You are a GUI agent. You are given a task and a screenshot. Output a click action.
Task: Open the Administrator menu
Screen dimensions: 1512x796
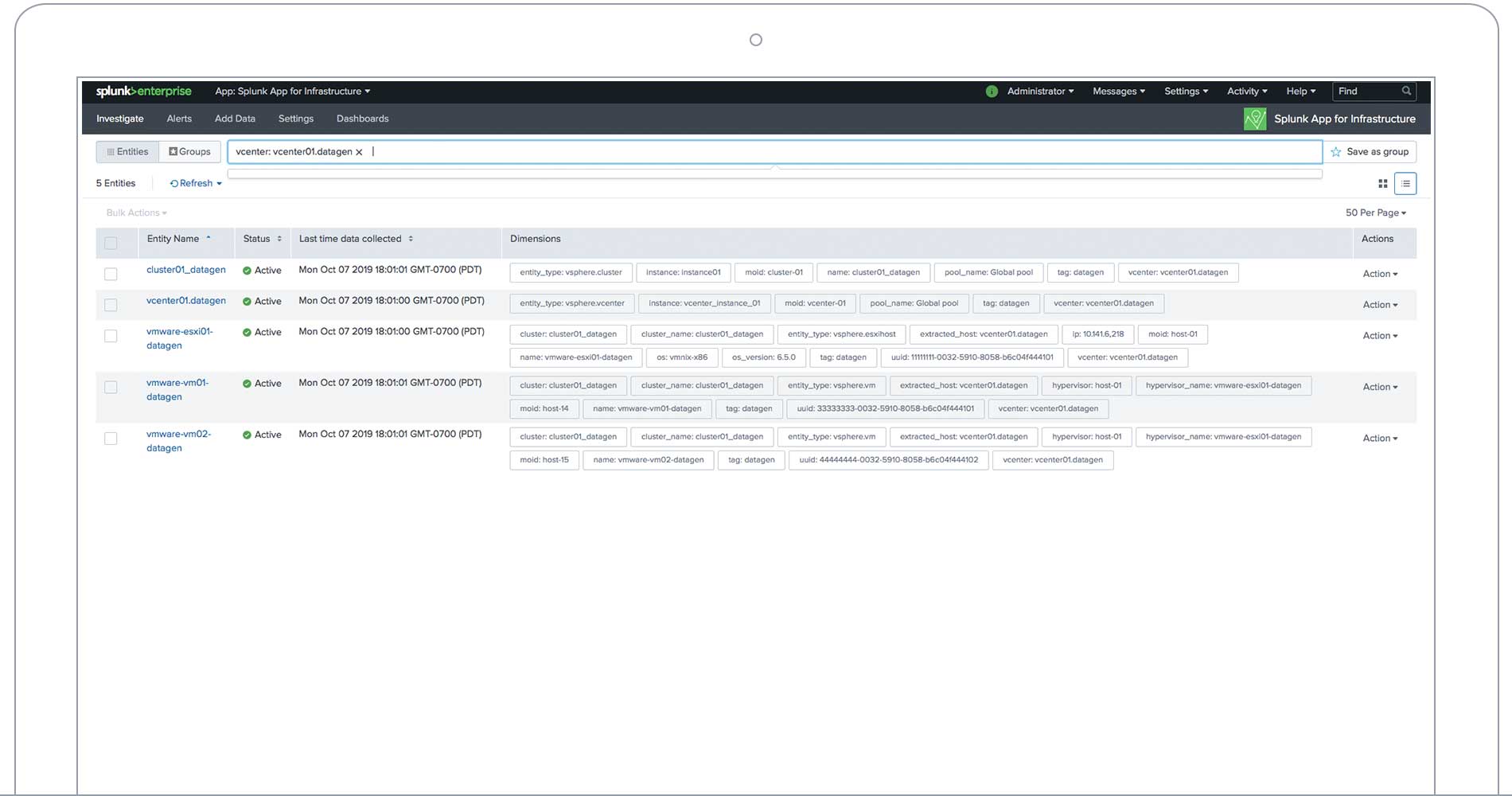(1040, 92)
